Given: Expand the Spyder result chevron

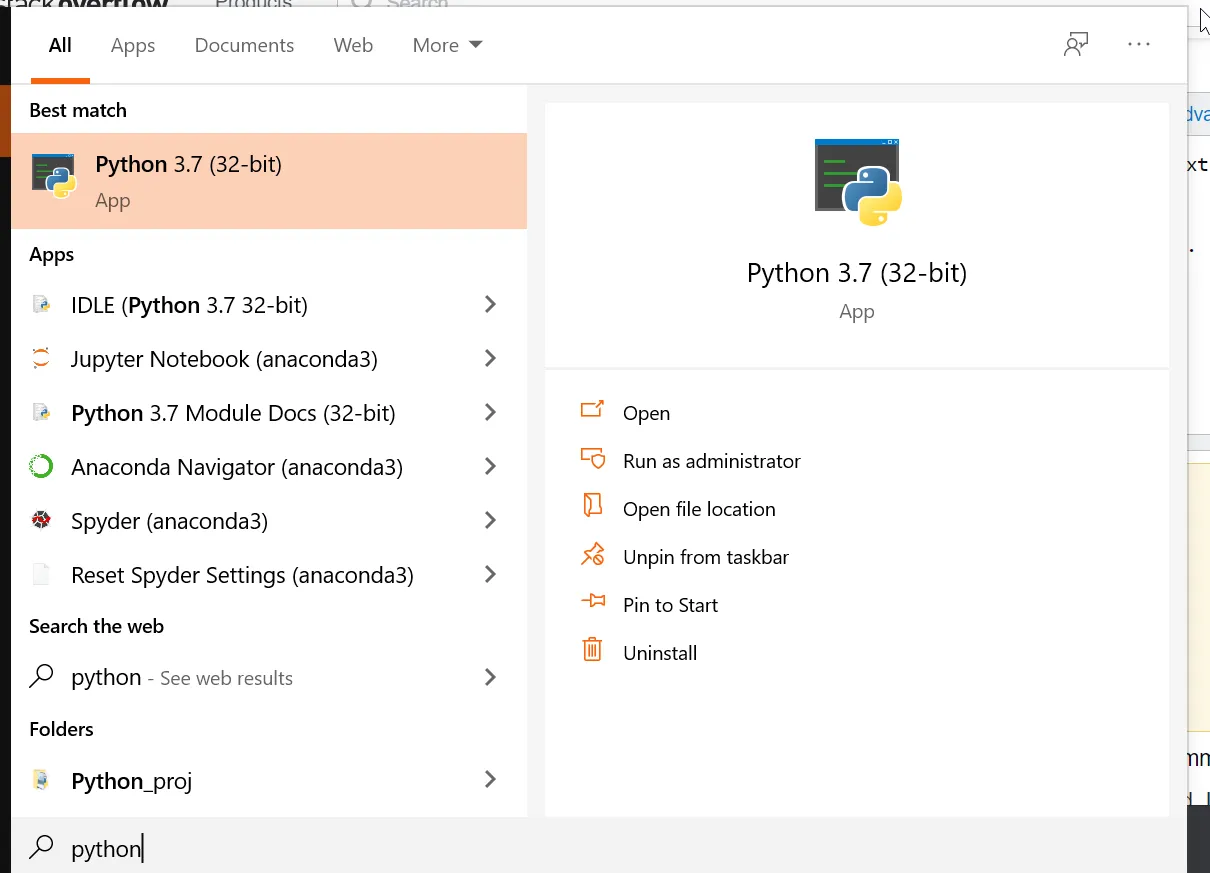Looking at the screenshot, I should point(490,520).
